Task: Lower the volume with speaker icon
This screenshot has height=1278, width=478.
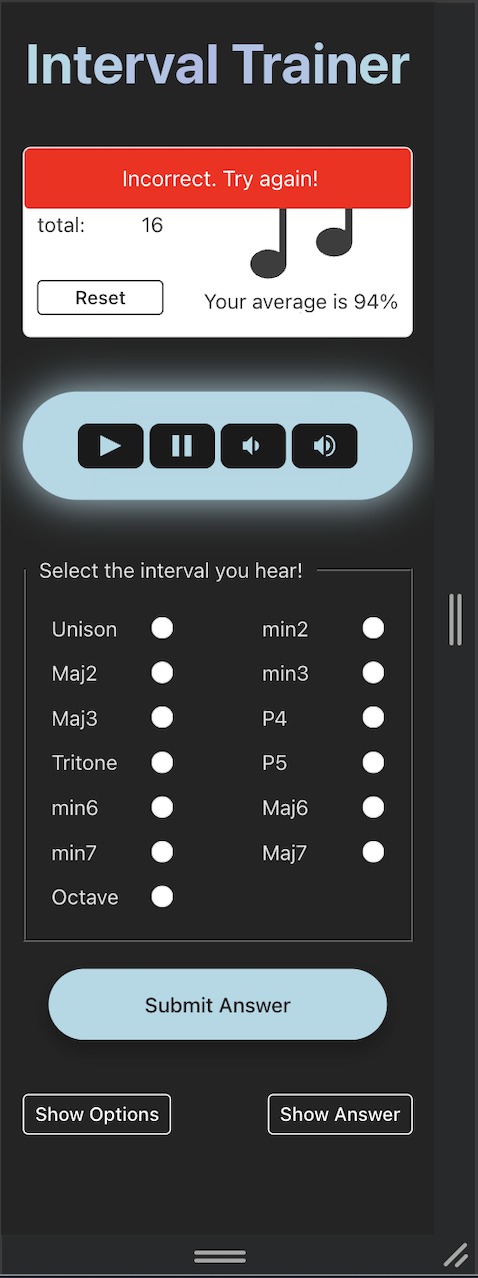Action: [x=253, y=446]
